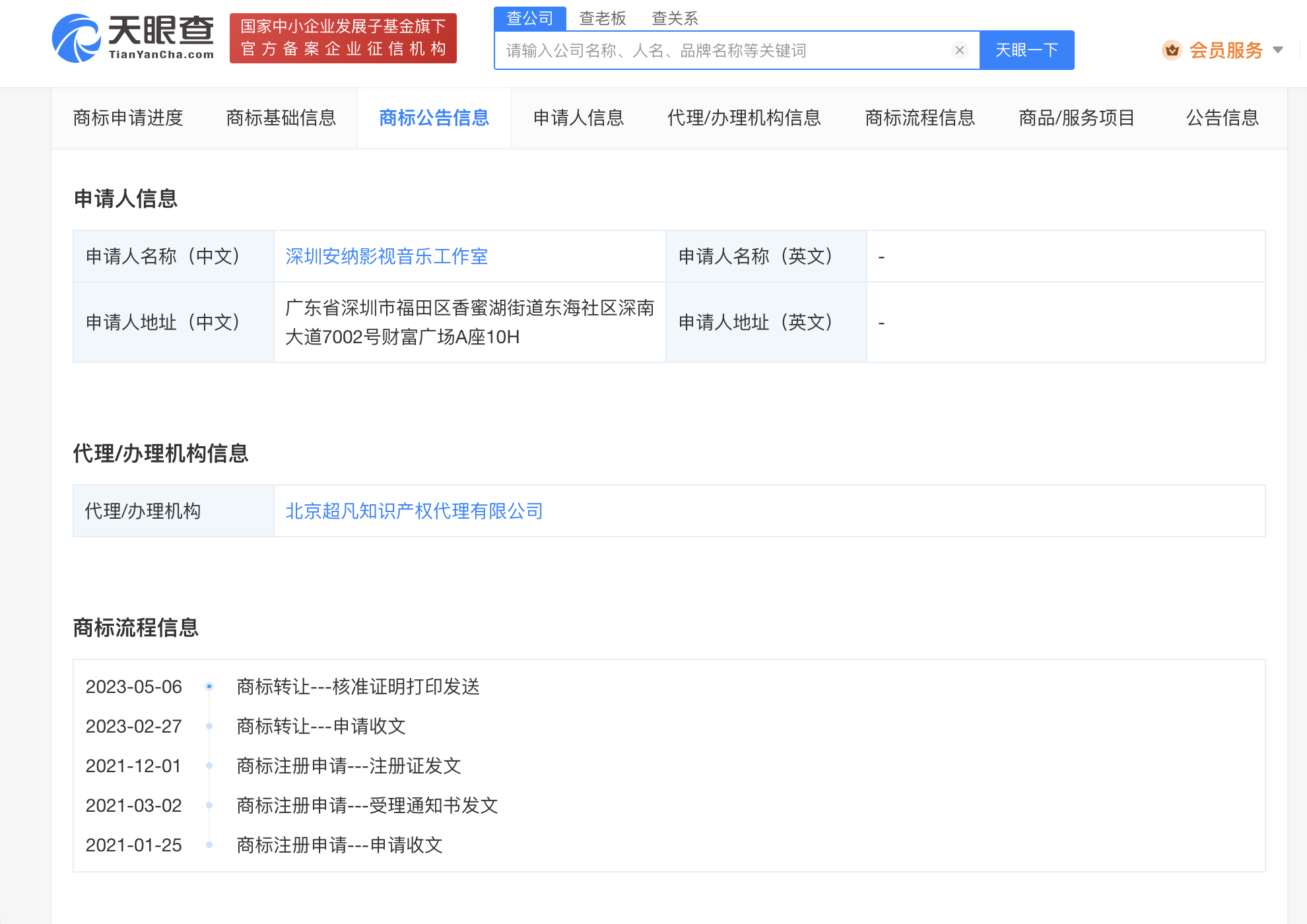Open 北京超凡知识产权代理有限公司 agency link

414,511
